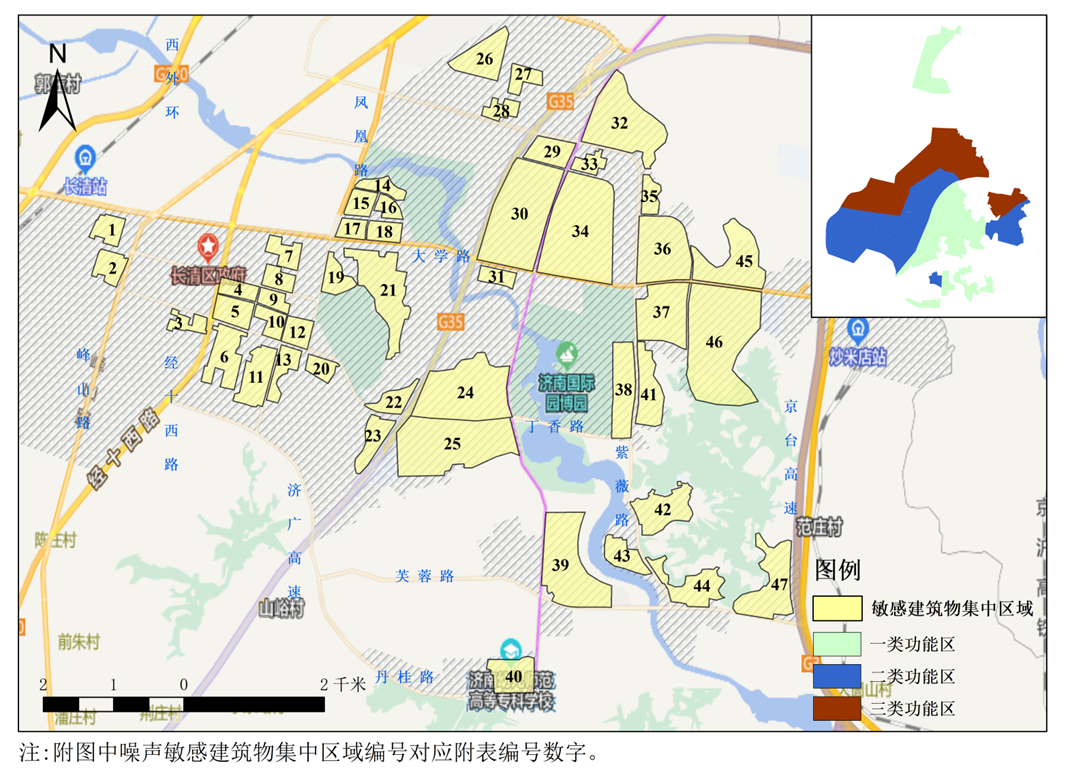Click the brown 三类功能区 legend swatch
1070x778 pixels.
838,708
